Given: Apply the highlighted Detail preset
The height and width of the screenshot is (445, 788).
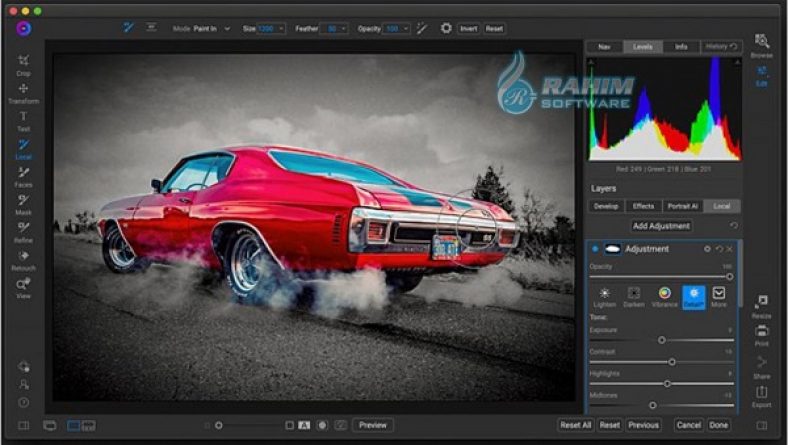Looking at the screenshot, I should point(694,297).
